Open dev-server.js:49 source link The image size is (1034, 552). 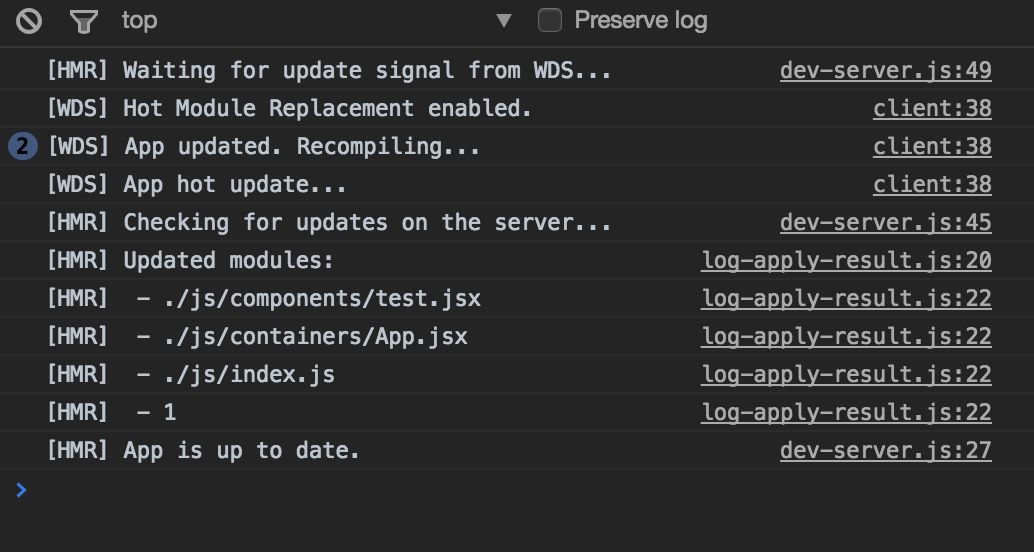pyautogui.click(x=886, y=71)
